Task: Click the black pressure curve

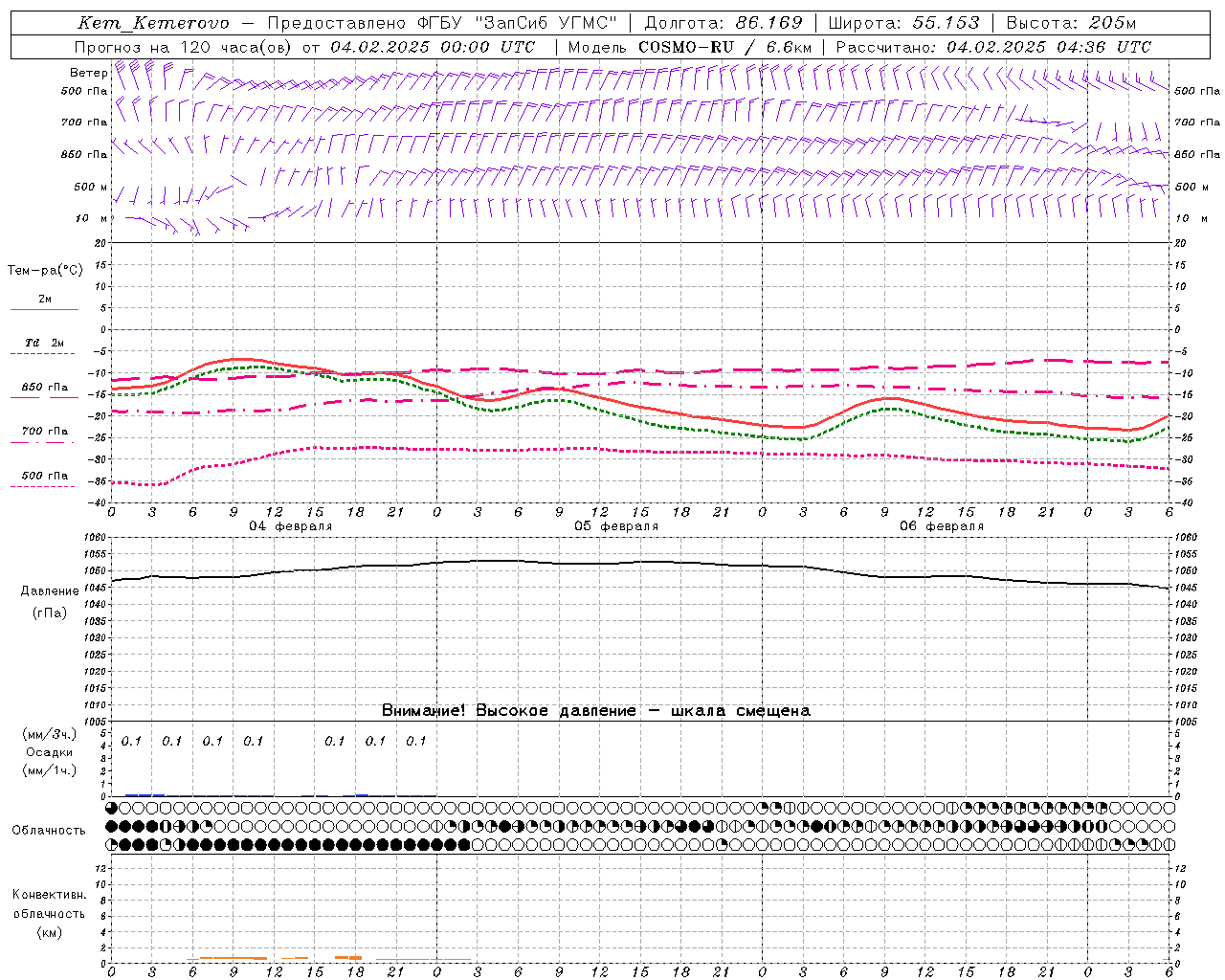Action: 640,564
